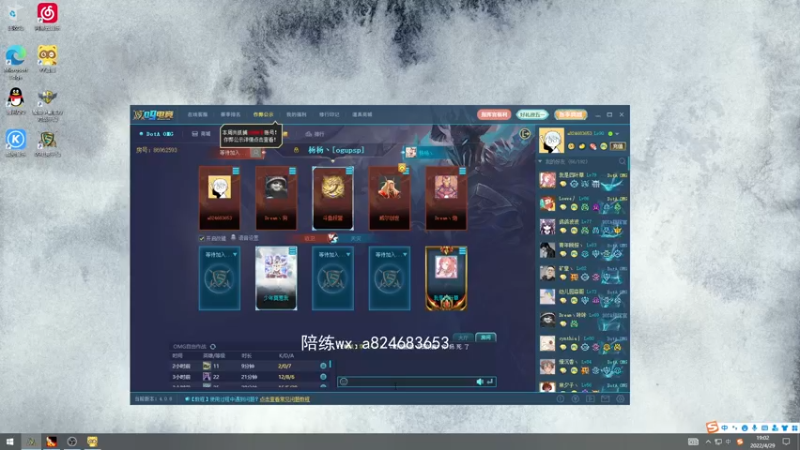Click the speaker icon in chat input
The image size is (800, 450).
coord(480,382)
